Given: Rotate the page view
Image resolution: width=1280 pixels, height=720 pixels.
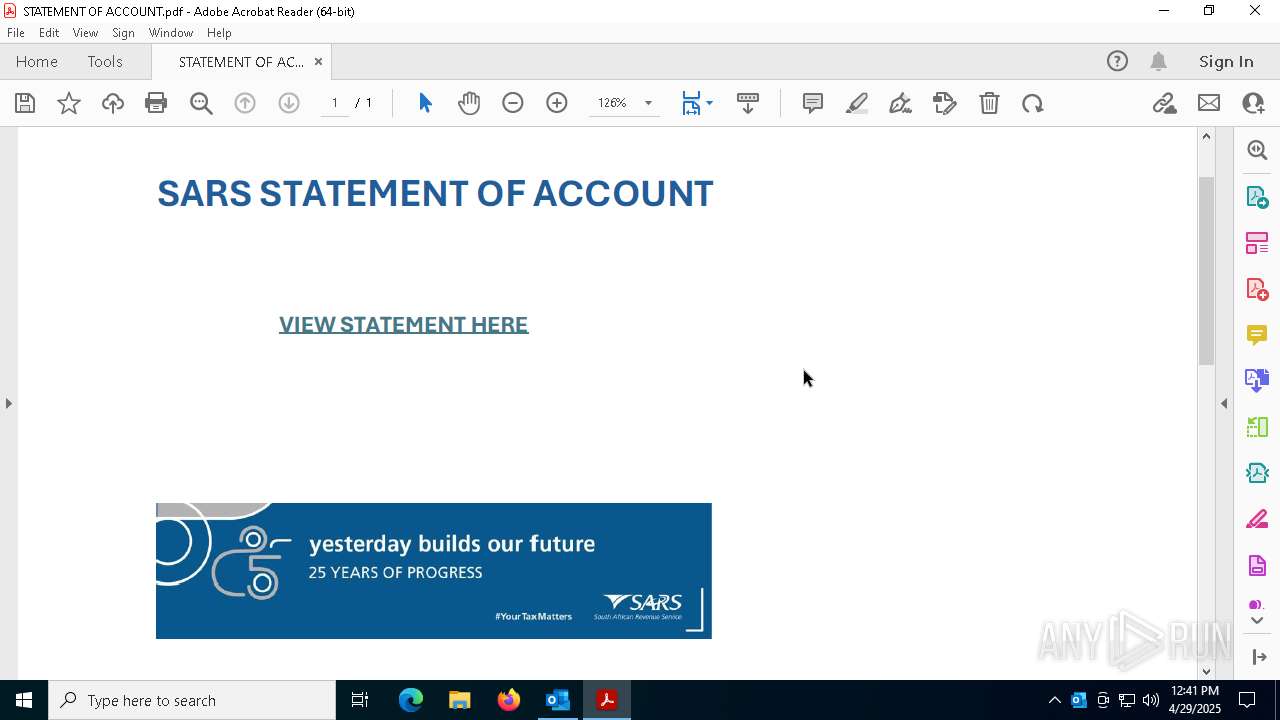Looking at the screenshot, I should (x=1033, y=103).
